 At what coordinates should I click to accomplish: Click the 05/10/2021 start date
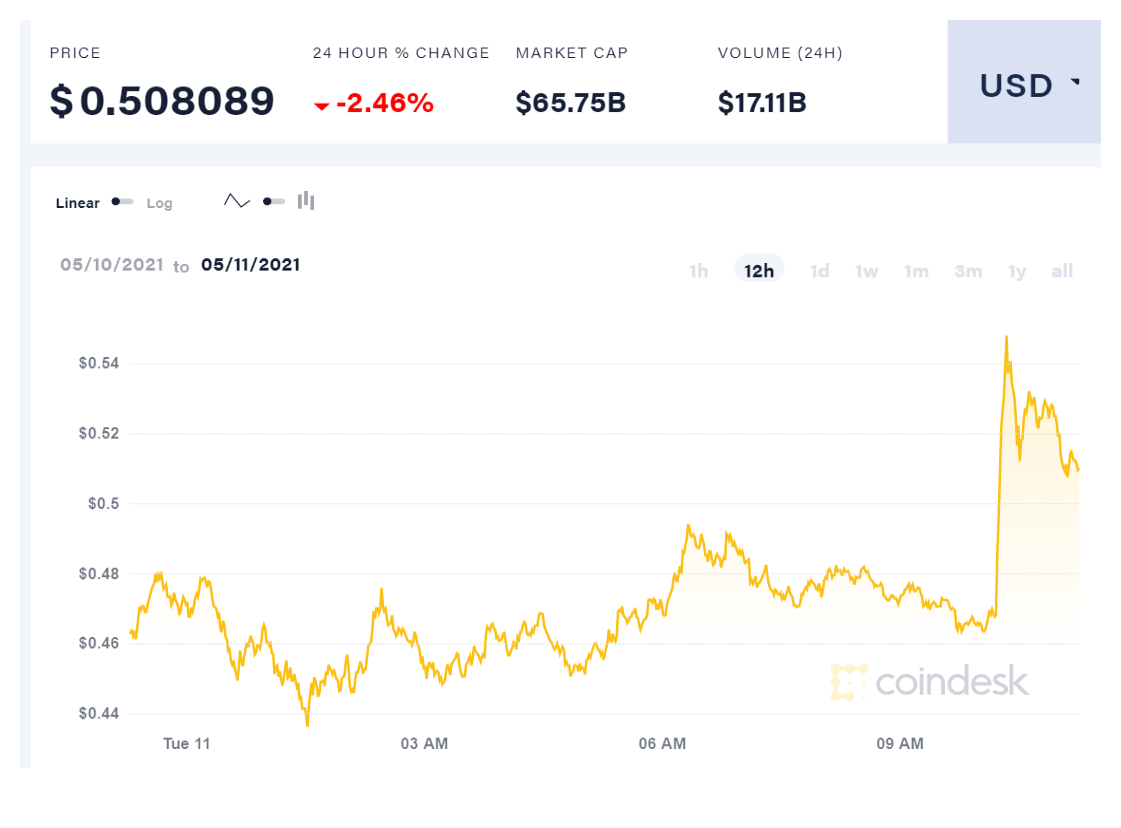pos(111,265)
